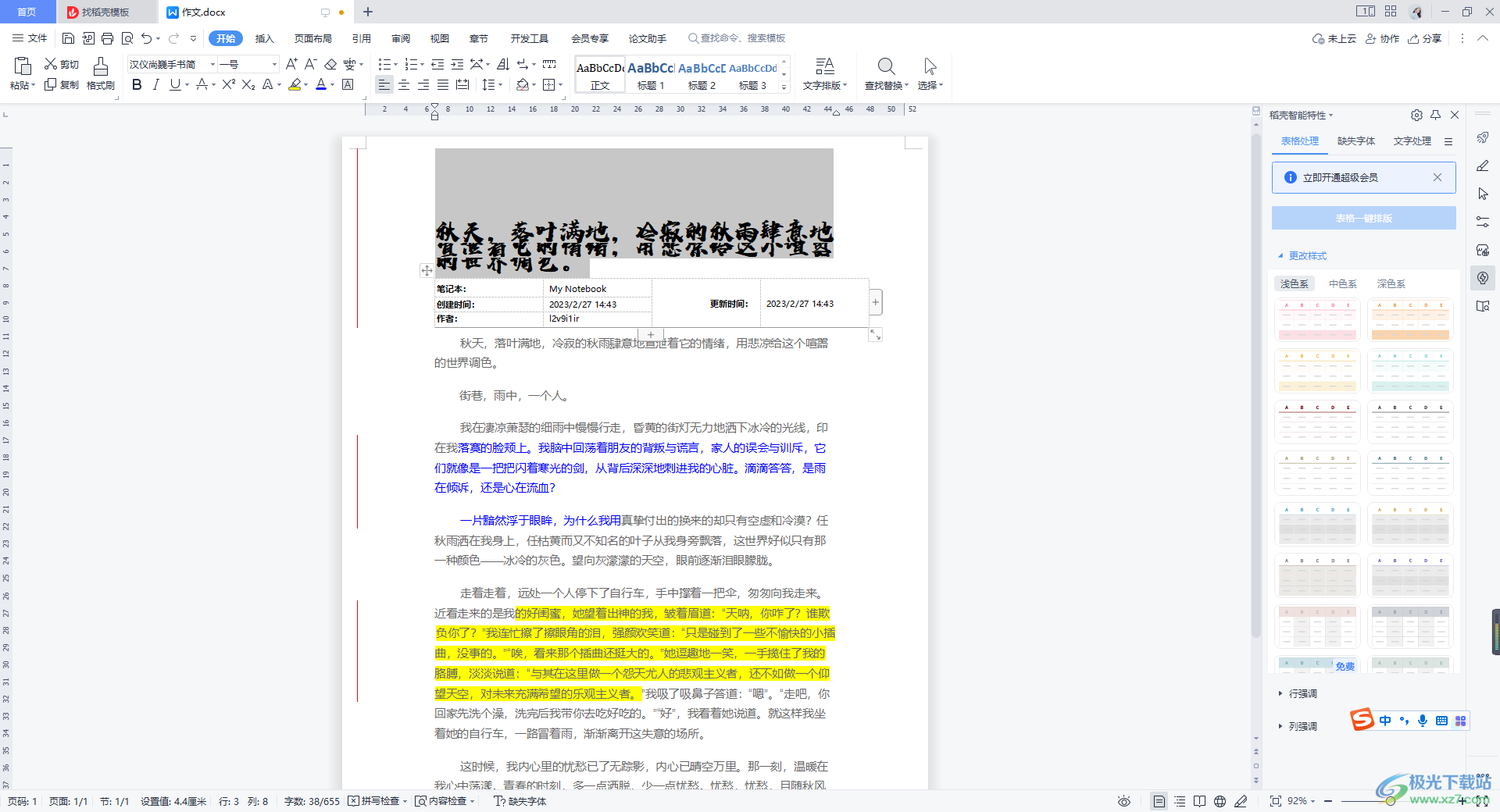
Task: Click the 表格一键排版 button
Action: click(1363, 218)
